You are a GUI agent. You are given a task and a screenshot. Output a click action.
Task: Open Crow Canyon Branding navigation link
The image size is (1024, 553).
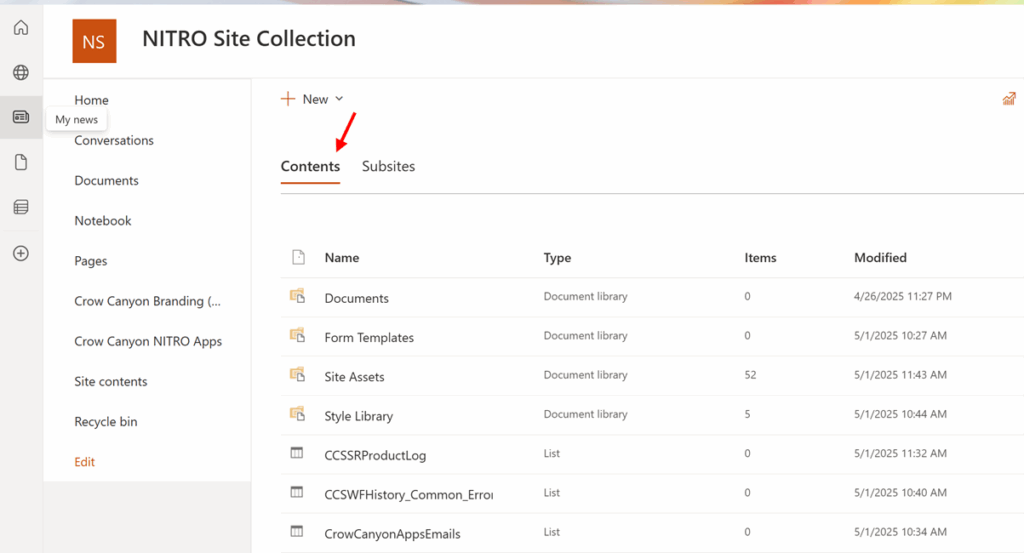[x=148, y=301]
